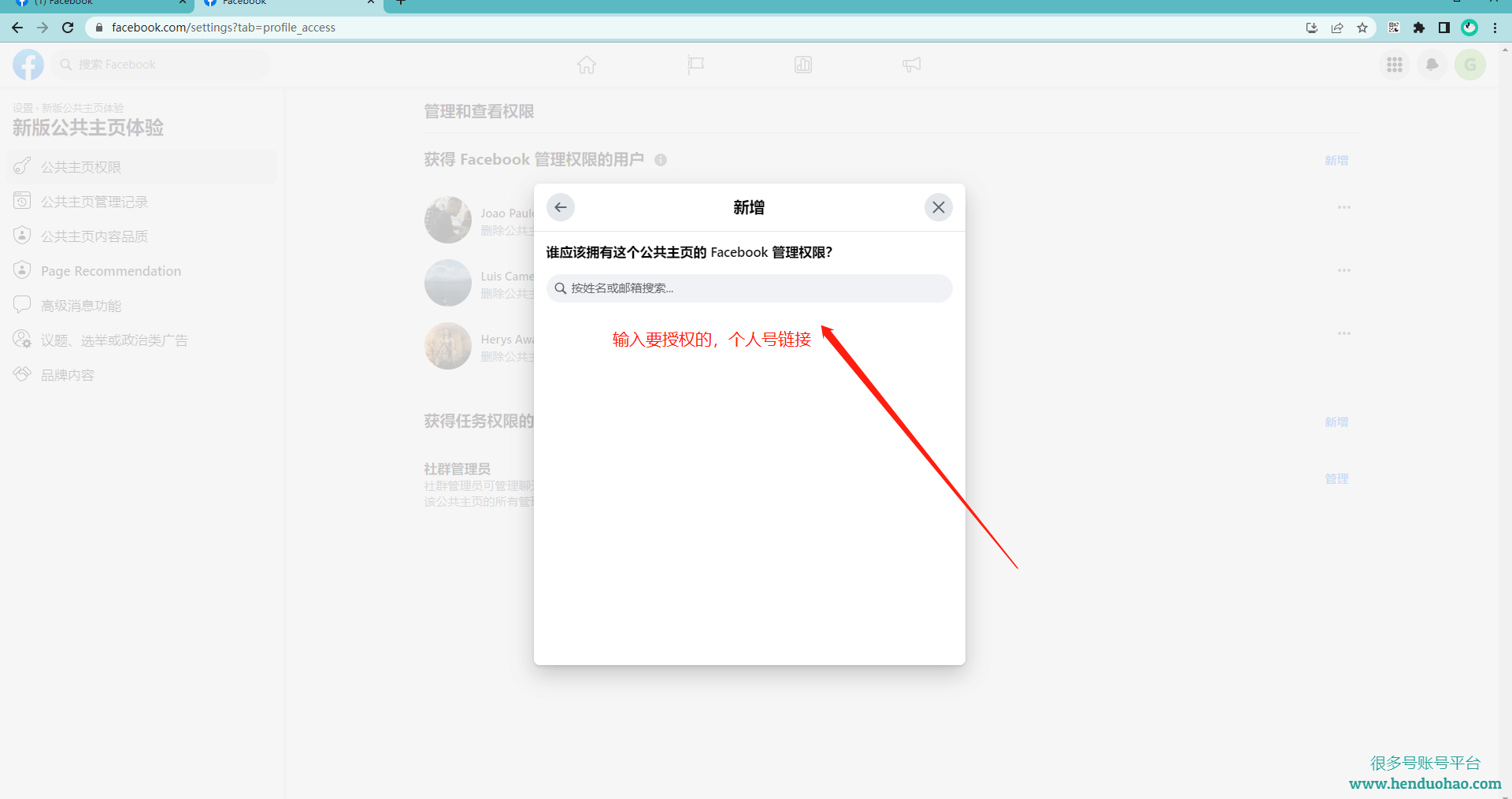This screenshot has width=1512, height=799.
Task: Select 公共主页管理记录 in the sidebar
Action: pos(94,202)
